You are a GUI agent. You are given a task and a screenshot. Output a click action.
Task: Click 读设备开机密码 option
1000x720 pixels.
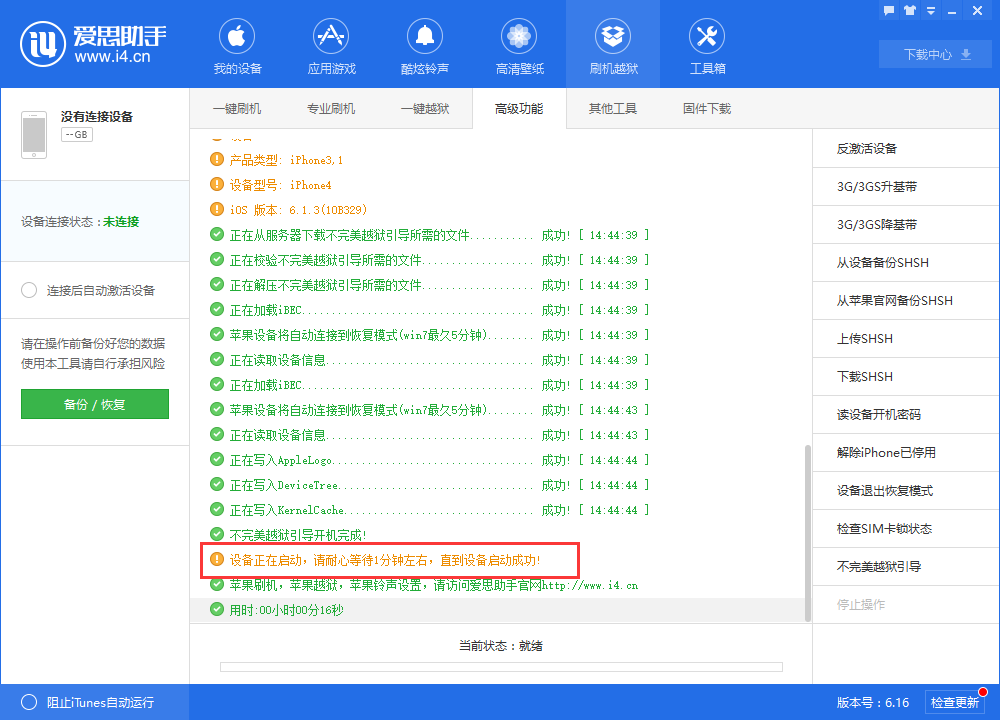(x=906, y=415)
